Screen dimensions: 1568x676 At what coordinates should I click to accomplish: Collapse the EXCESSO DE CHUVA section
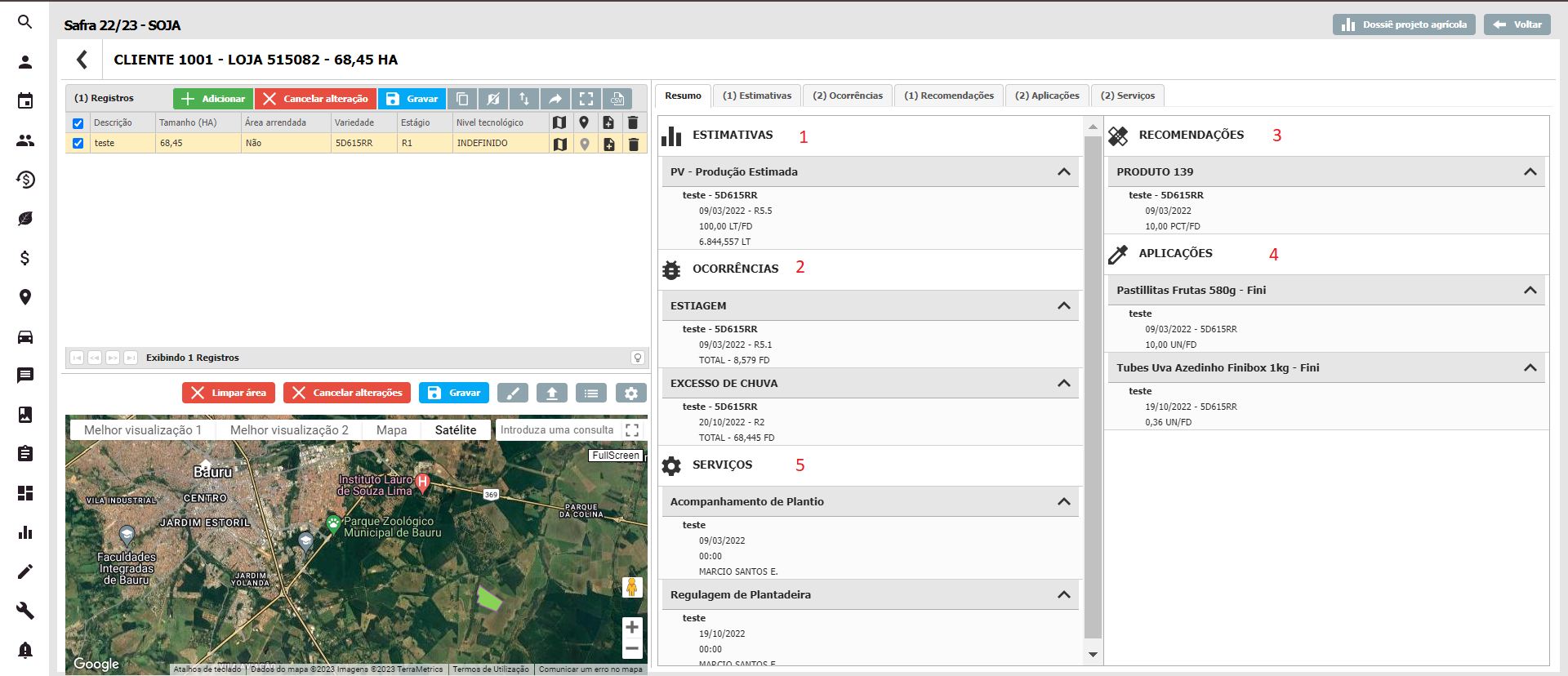1064,383
